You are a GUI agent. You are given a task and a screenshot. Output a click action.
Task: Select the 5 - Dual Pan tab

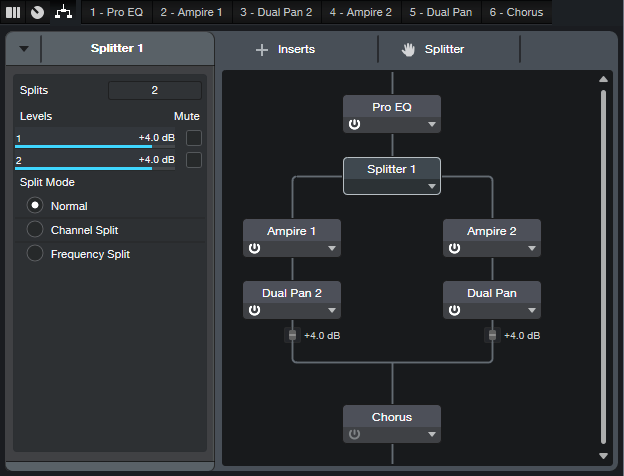(441, 12)
